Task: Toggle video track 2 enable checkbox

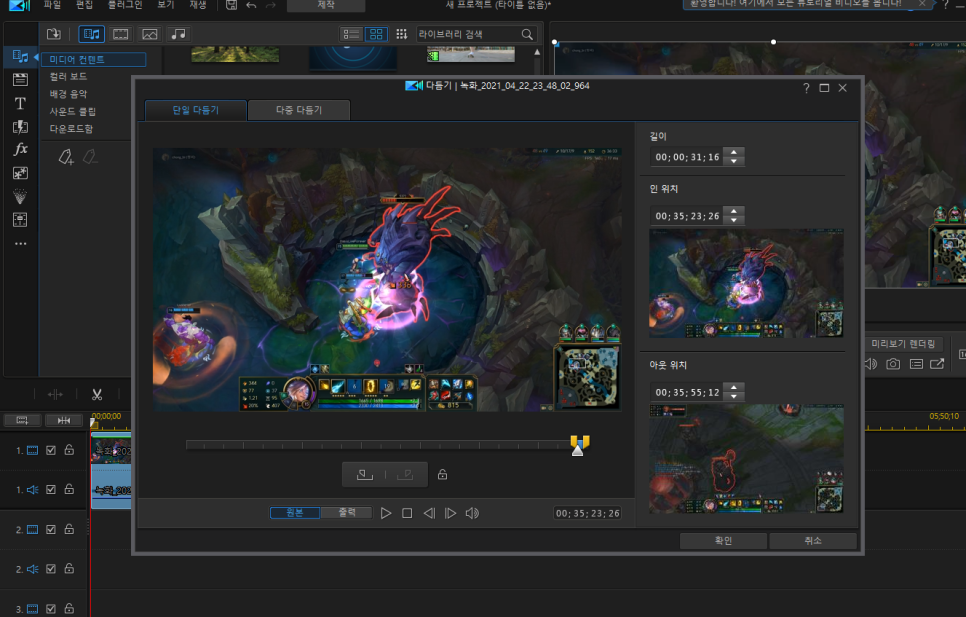Action: point(51,530)
